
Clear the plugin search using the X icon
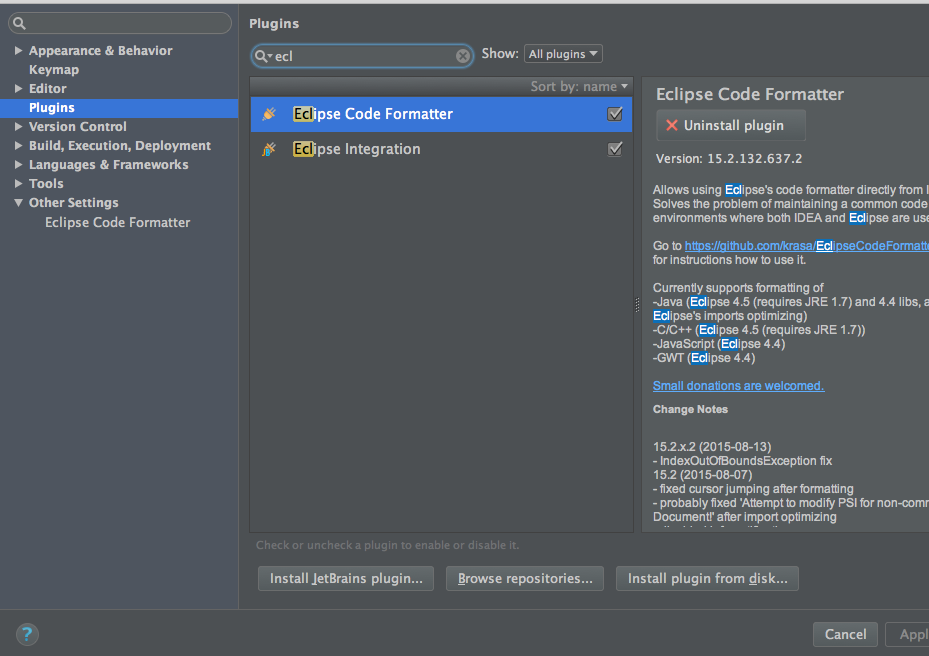(x=462, y=55)
